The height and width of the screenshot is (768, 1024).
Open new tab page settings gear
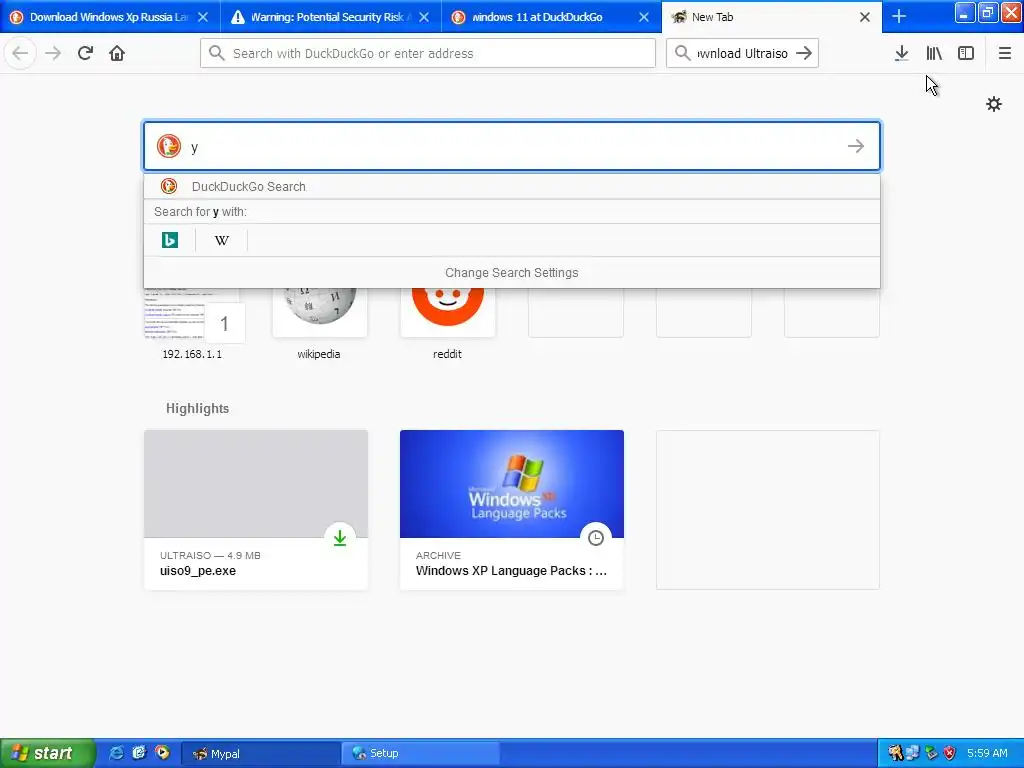coord(993,104)
